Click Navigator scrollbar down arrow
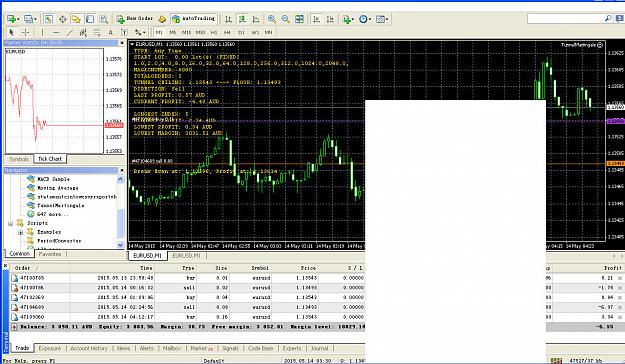The height and width of the screenshot is (364, 625). [x=120, y=245]
